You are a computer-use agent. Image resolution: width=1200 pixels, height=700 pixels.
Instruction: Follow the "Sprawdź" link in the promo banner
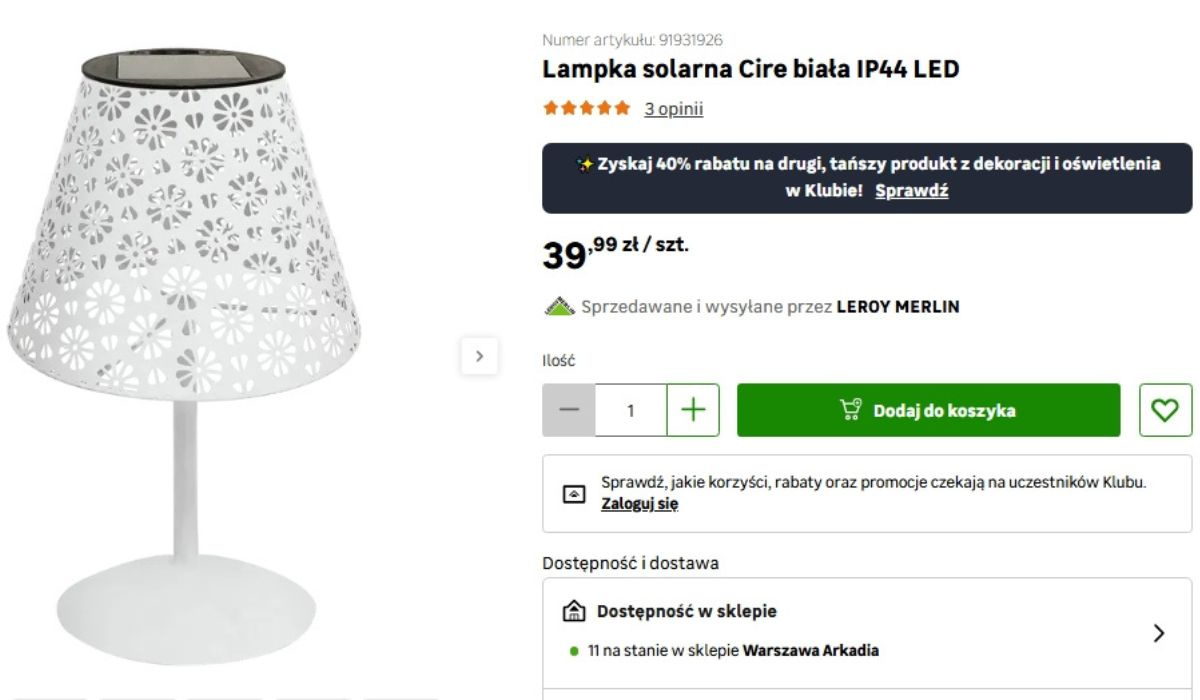(911, 191)
